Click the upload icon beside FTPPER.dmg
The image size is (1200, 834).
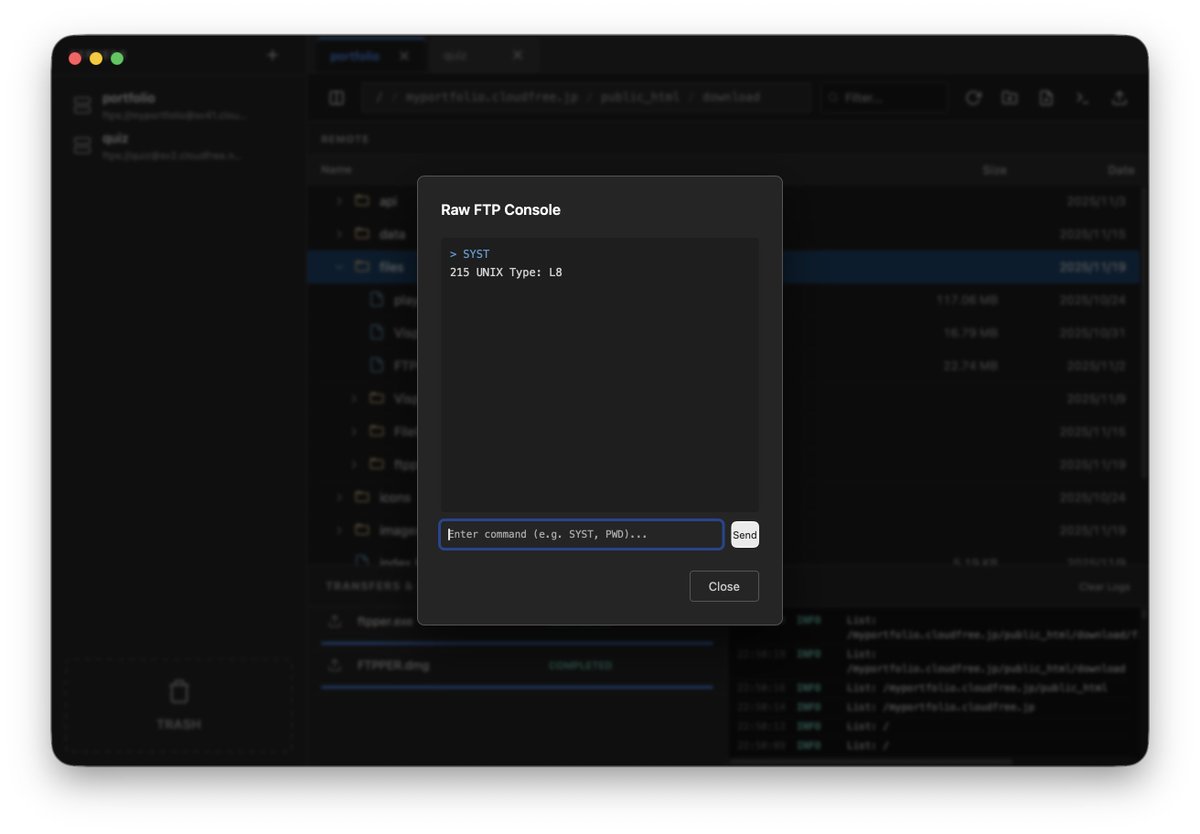point(334,665)
